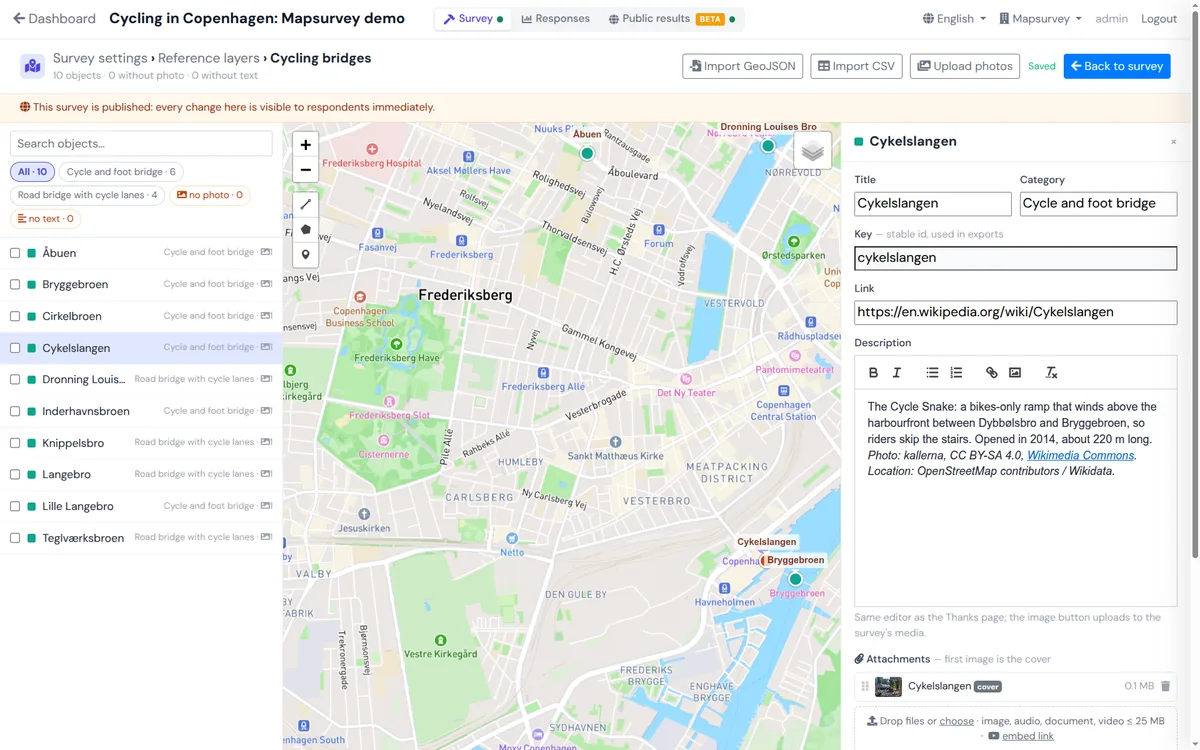Open the Wikimedia Commons link
1200x750 pixels.
[x=1080, y=455]
